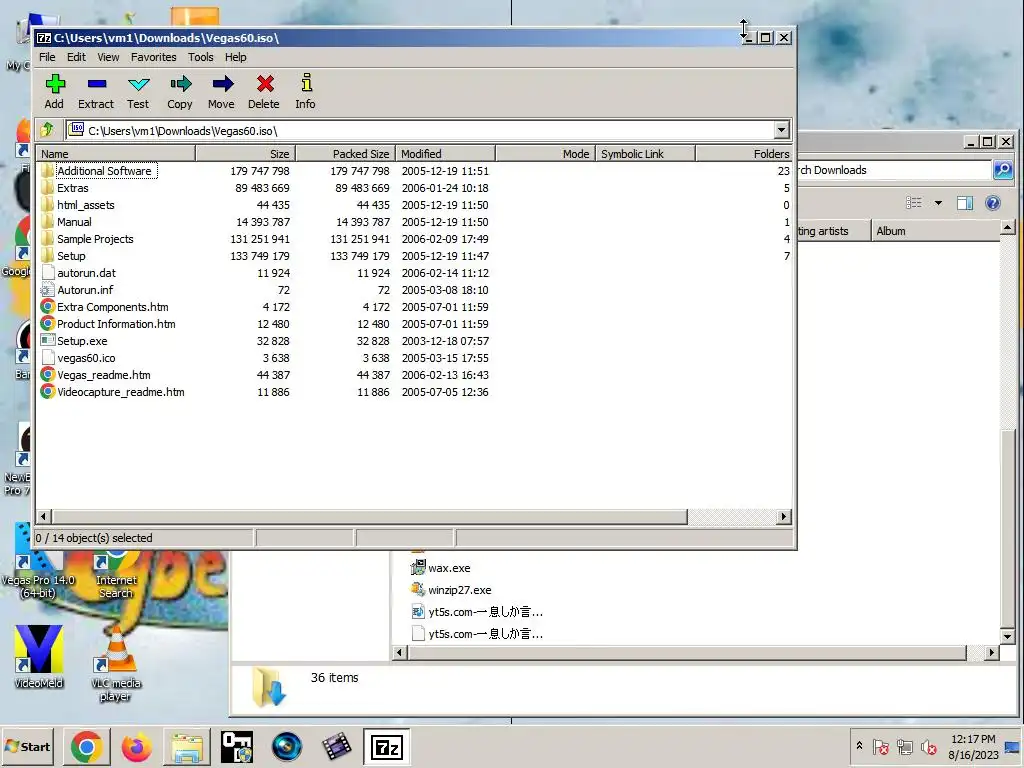Go up one folder level
1024x768 pixels.
(47, 130)
